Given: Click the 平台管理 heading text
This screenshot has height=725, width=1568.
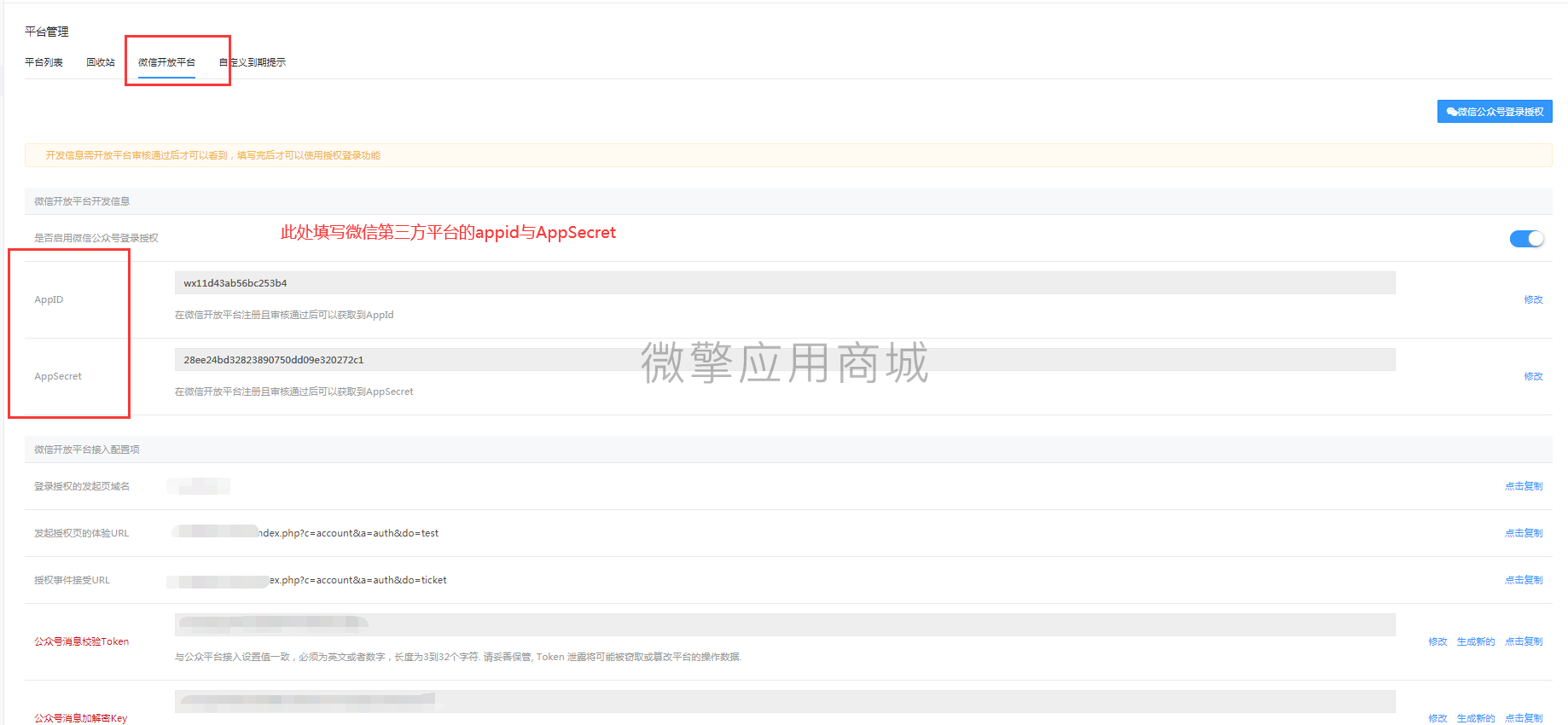Looking at the screenshot, I should pos(47,32).
